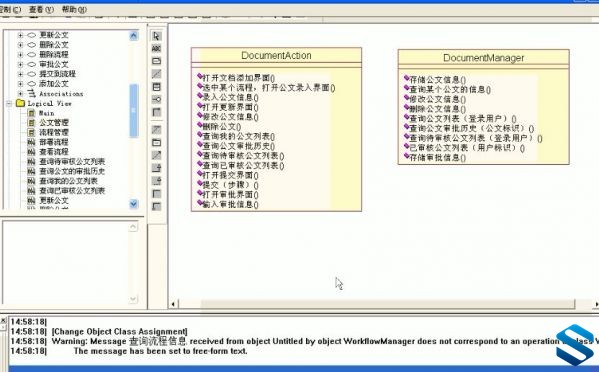Expand the Associations tree node
Viewport: 599px width, 372px height.
[20, 94]
